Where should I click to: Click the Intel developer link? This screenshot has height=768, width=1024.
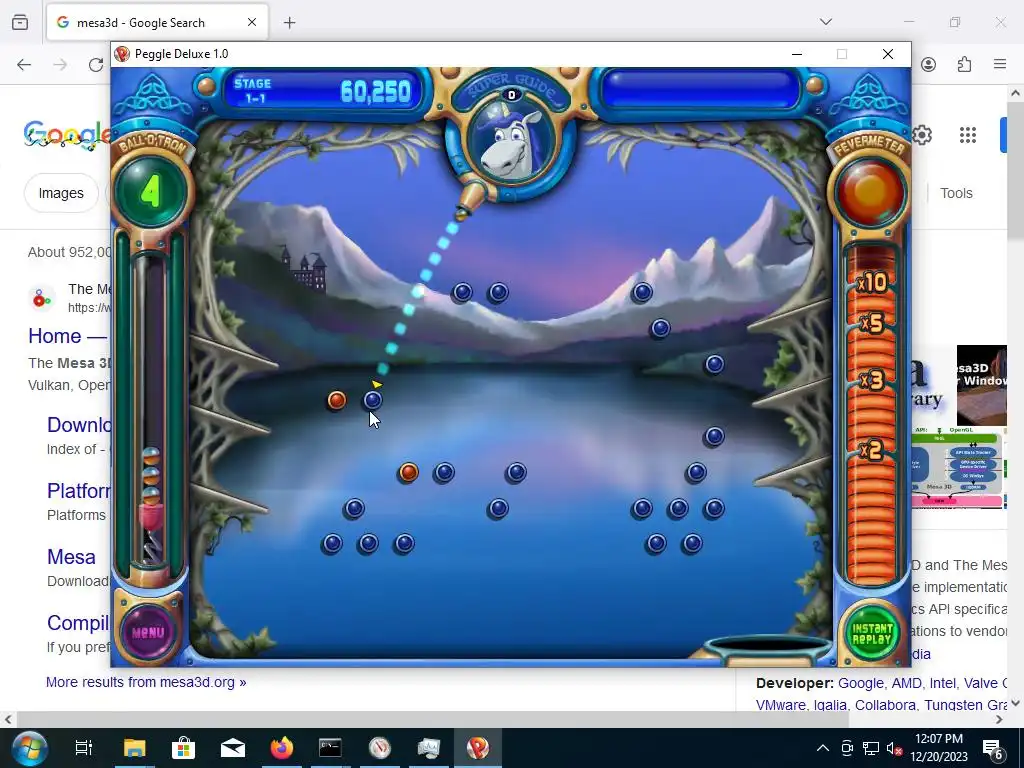pyautogui.click(x=942, y=683)
